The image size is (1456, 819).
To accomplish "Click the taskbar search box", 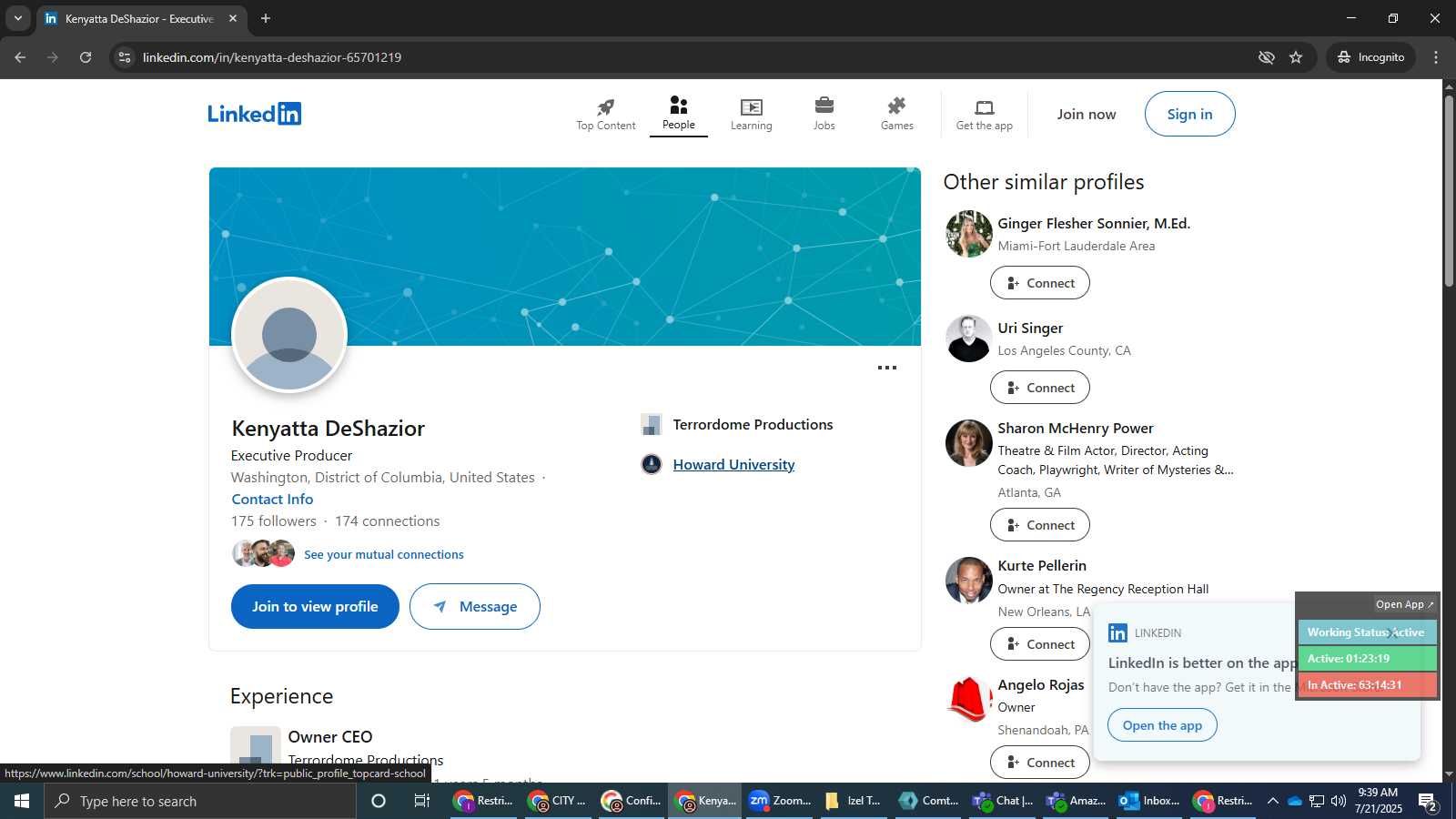I will click(x=200, y=801).
